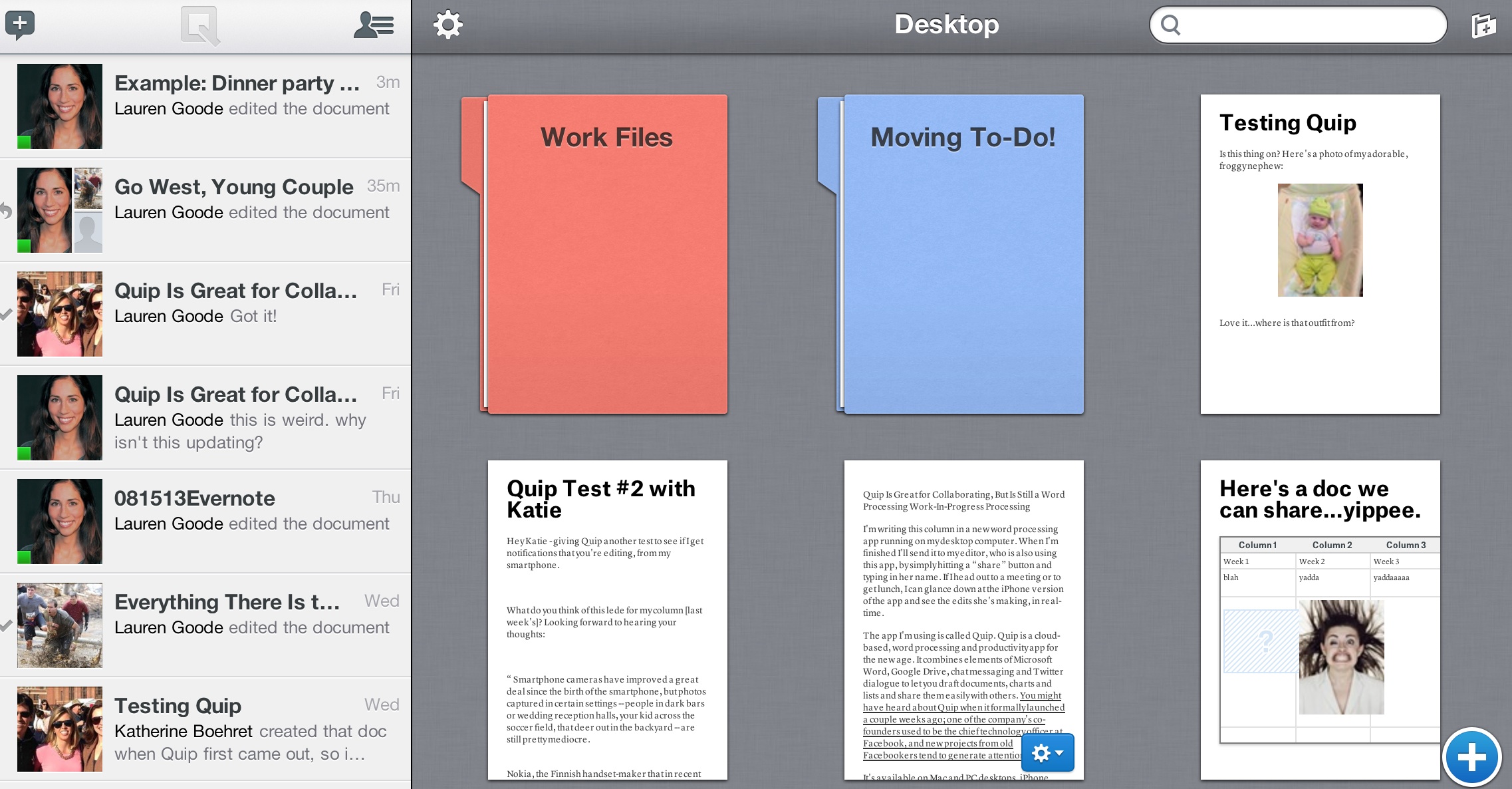Expand the blue gear's dropdown arrow
This screenshot has width=1512, height=789.
pyautogui.click(x=1060, y=754)
